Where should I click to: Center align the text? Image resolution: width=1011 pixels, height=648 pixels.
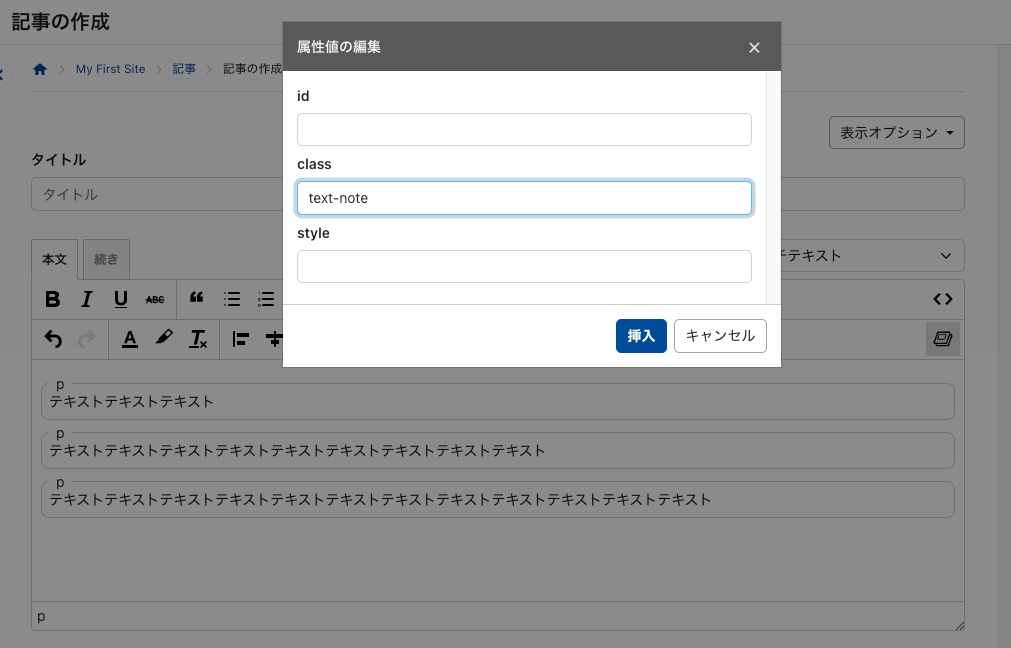coord(274,339)
